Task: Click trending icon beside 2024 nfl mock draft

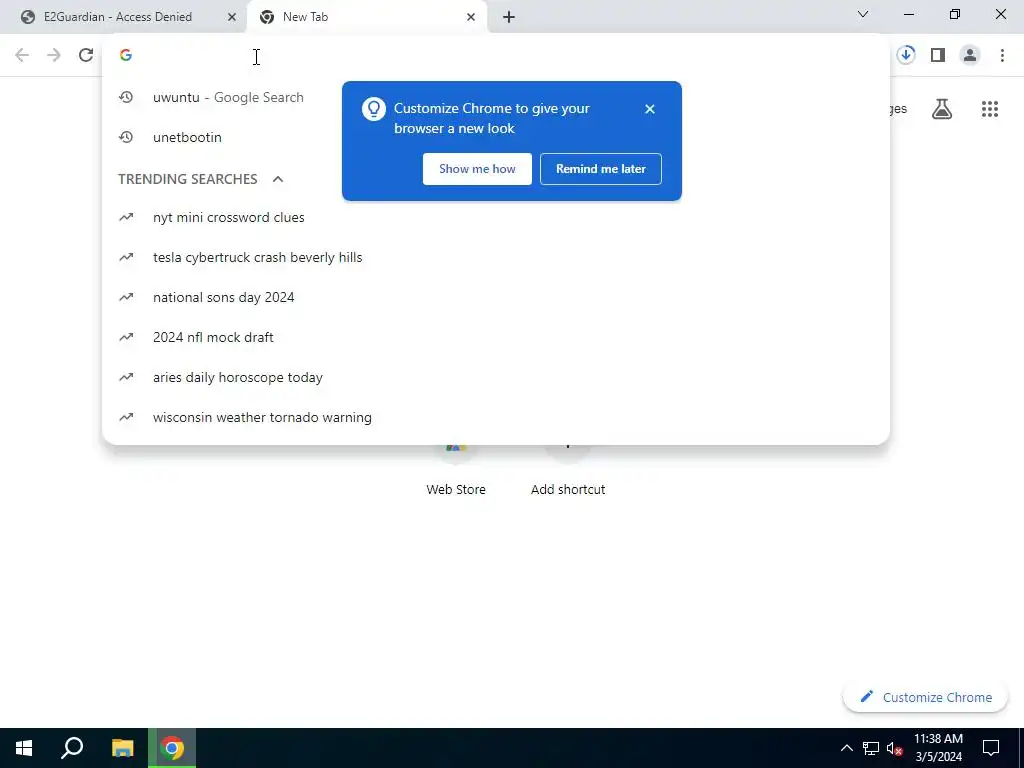Action: (126, 337)
